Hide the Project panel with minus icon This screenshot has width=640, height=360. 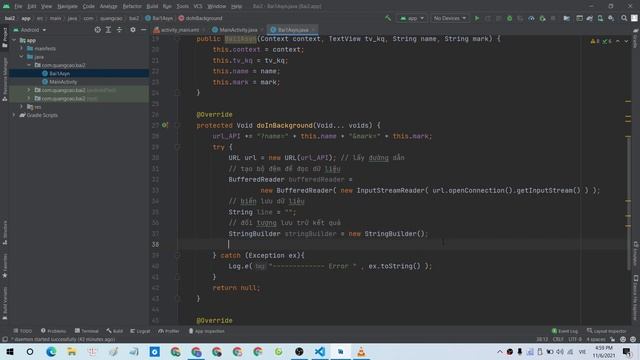click(x=144, y=30)
